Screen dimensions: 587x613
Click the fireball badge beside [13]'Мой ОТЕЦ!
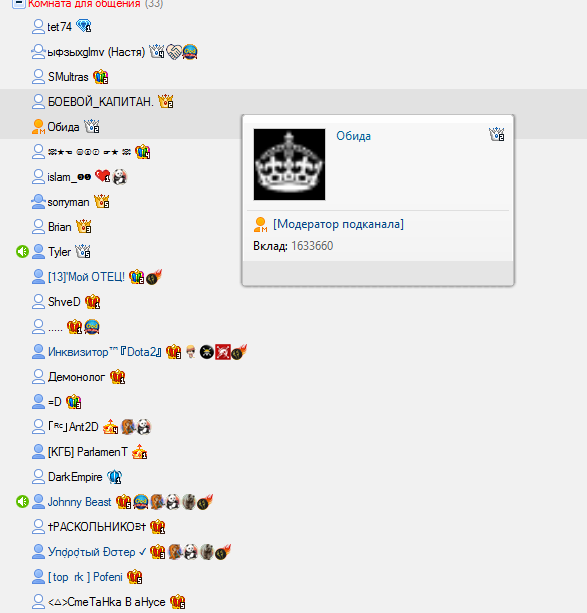154,277
